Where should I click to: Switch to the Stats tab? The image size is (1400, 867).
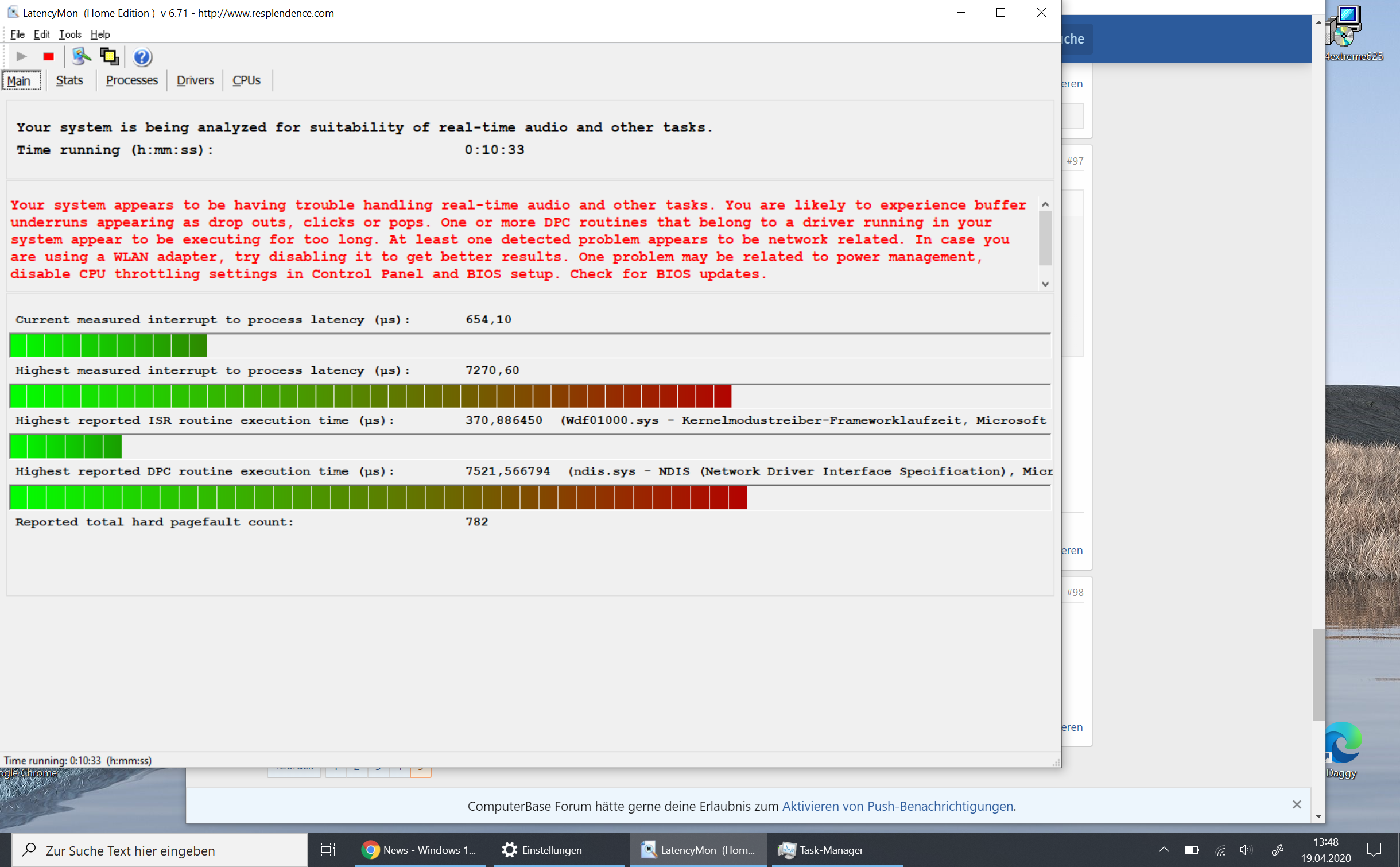pos(69,80)
